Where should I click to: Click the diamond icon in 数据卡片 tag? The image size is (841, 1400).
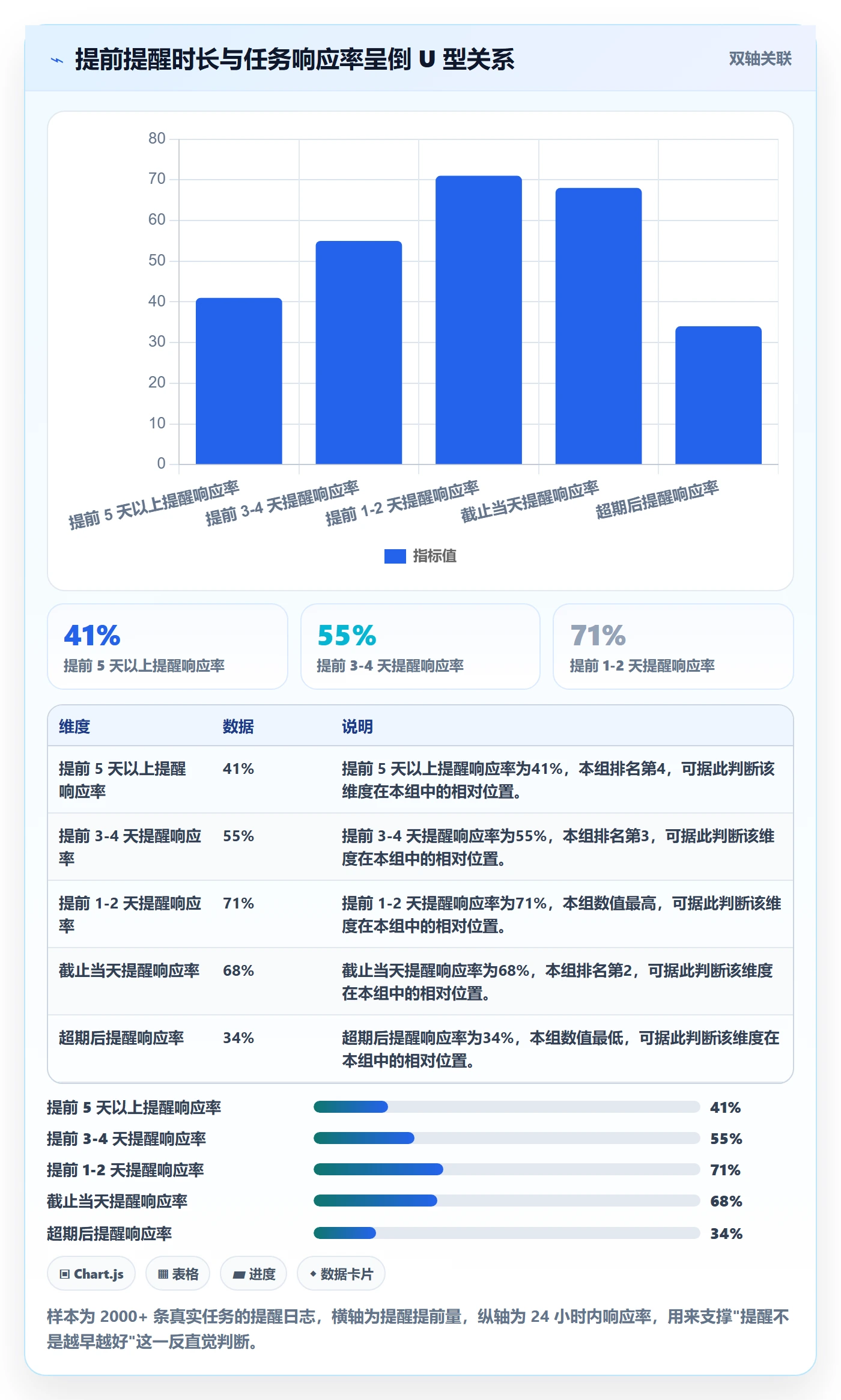[313, 1274]
